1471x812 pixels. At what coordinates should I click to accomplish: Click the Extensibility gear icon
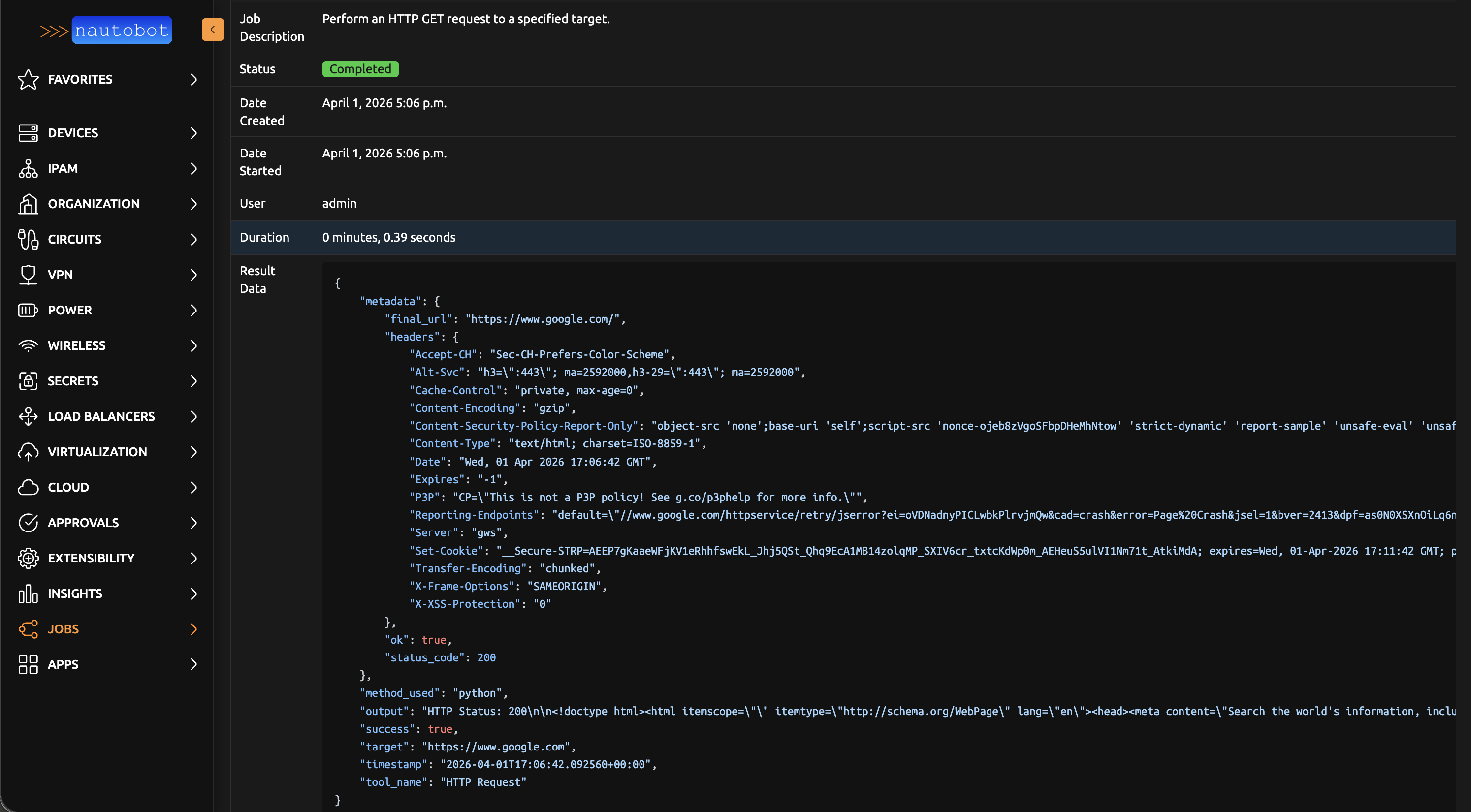pyautogui.click(x=28, y=558)
